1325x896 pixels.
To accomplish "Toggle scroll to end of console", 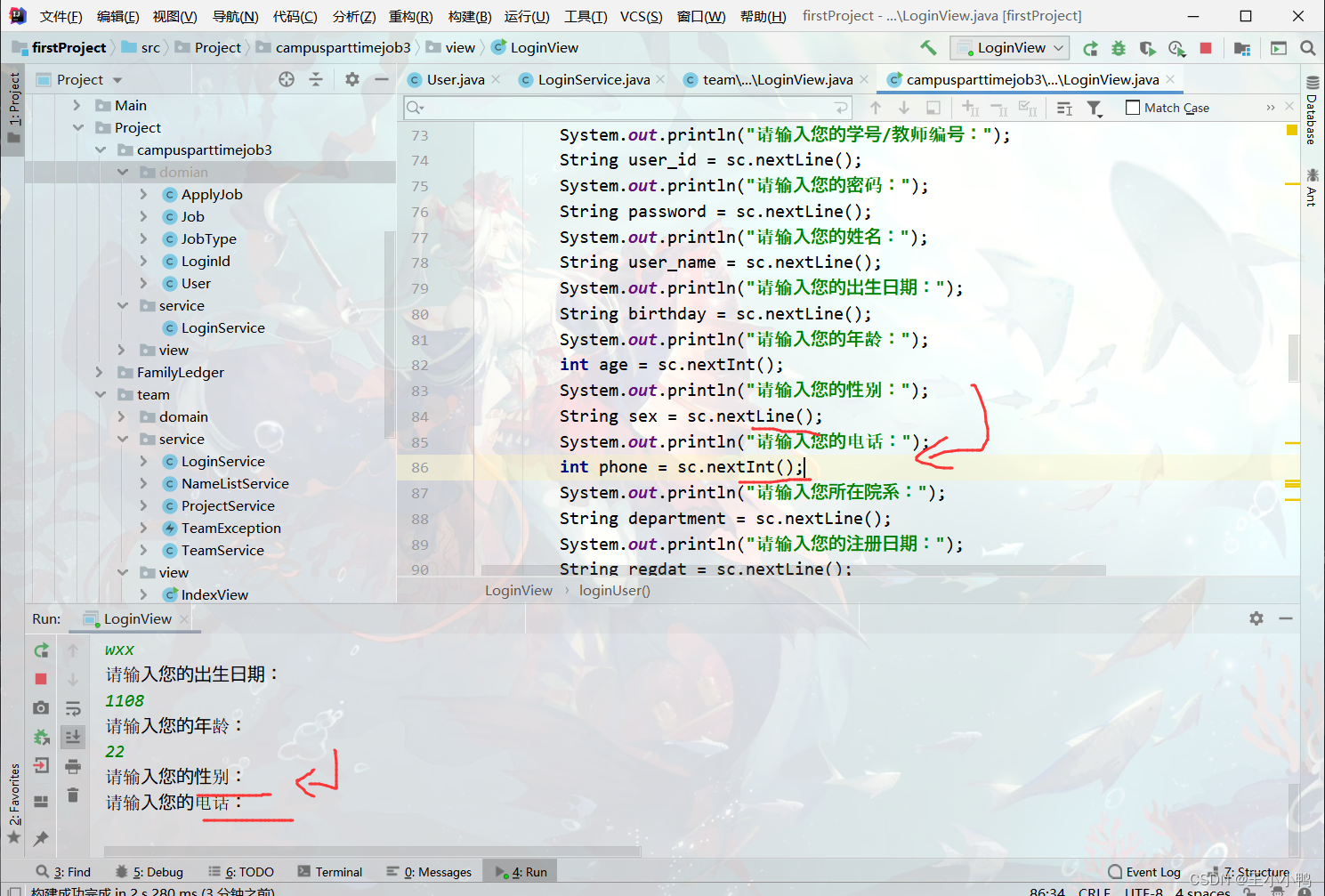I will (73, 737).
